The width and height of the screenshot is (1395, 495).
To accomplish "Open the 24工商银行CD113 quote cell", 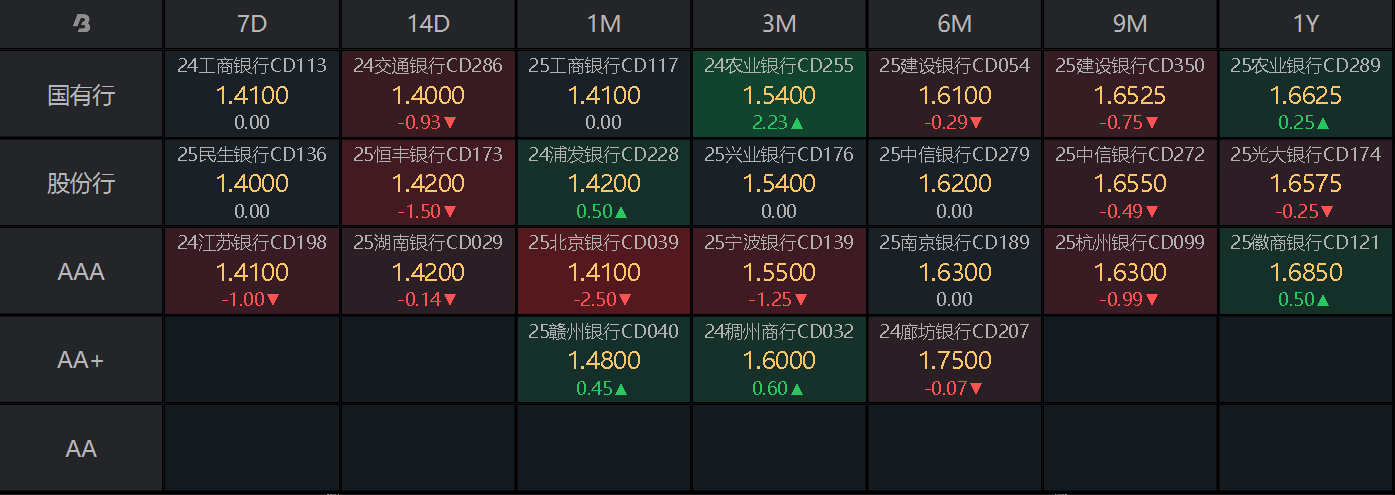I will (x=252, y=95).
